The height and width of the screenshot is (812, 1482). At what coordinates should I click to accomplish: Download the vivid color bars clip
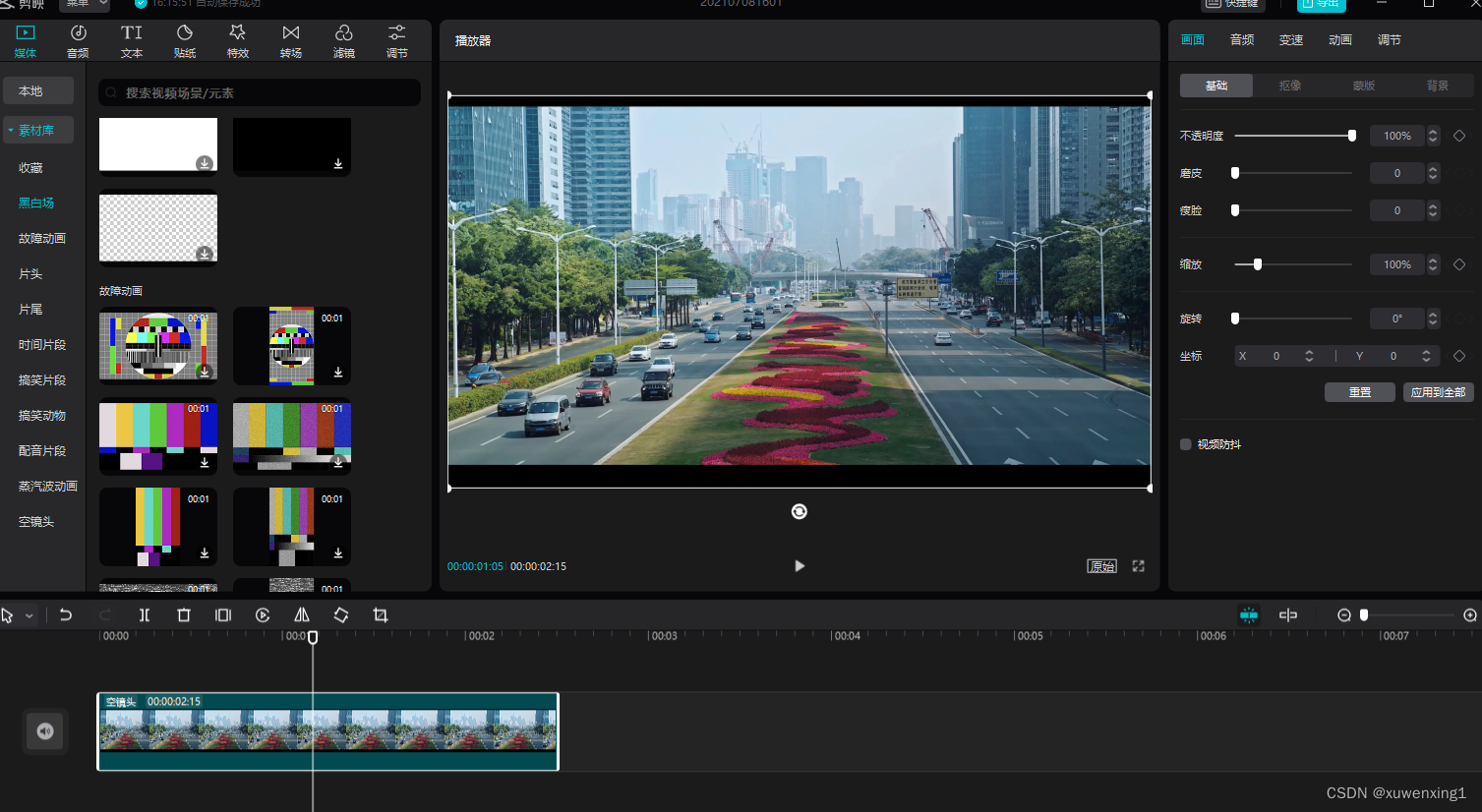[x=205, y=462]
